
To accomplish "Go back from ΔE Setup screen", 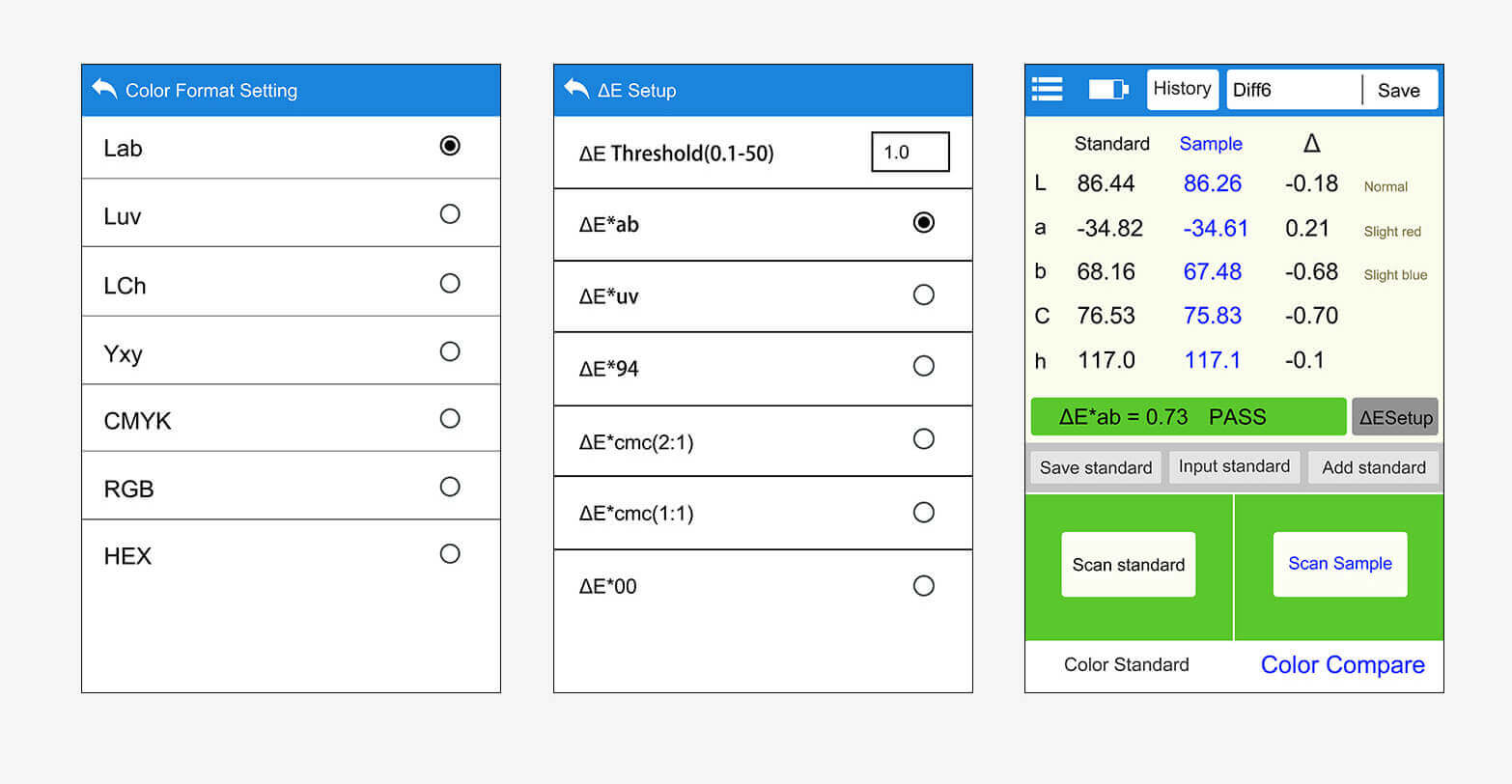I will click(x=576, y=89).
